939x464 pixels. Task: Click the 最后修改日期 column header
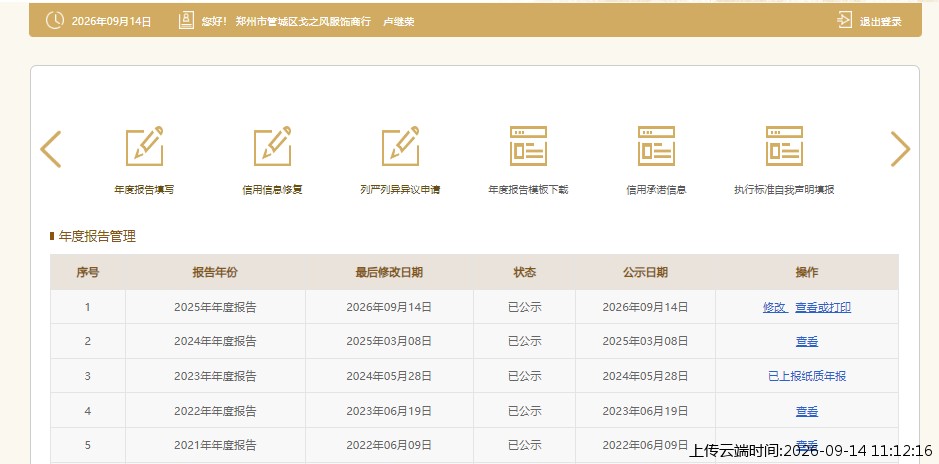point(389,272)
